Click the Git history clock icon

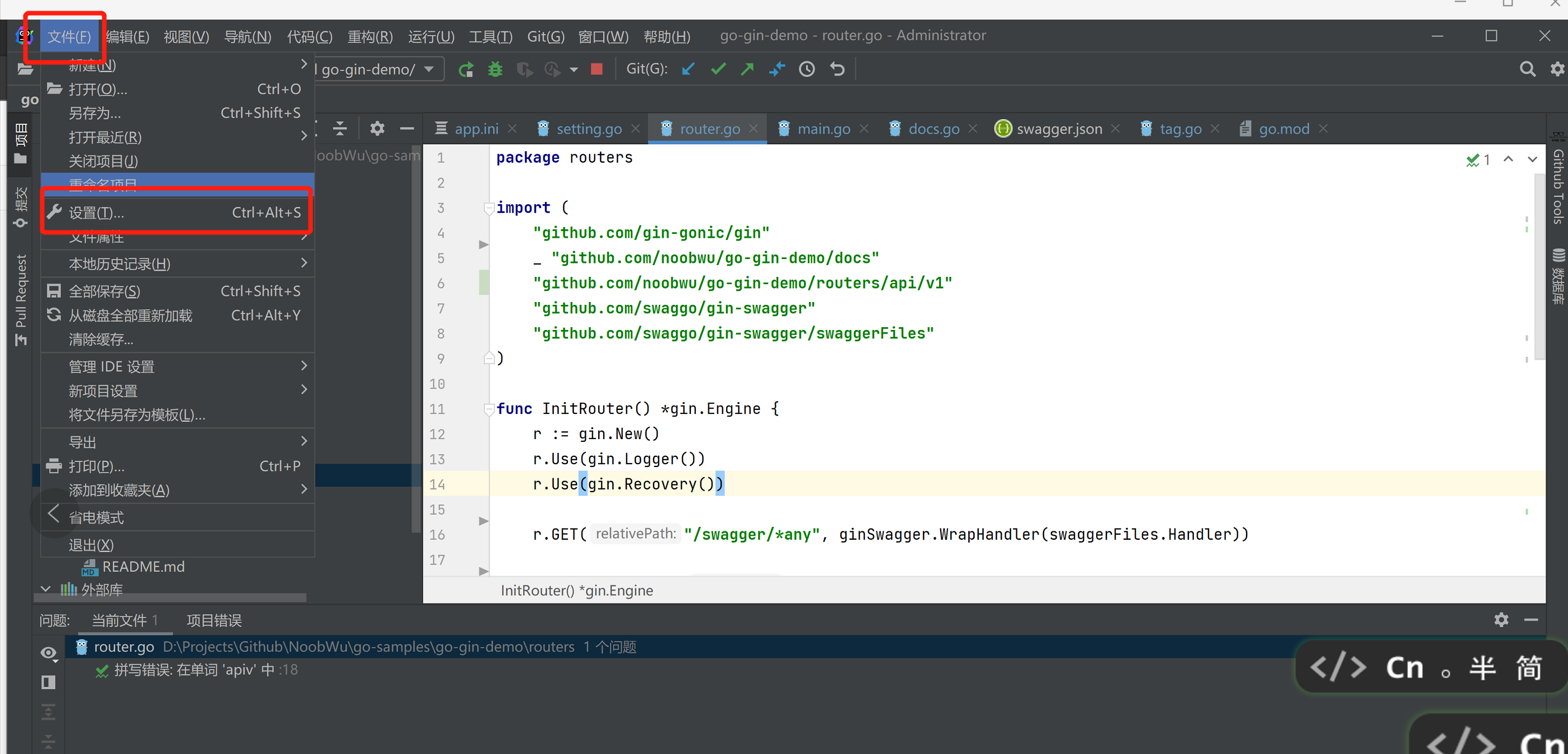coord(807,69)
